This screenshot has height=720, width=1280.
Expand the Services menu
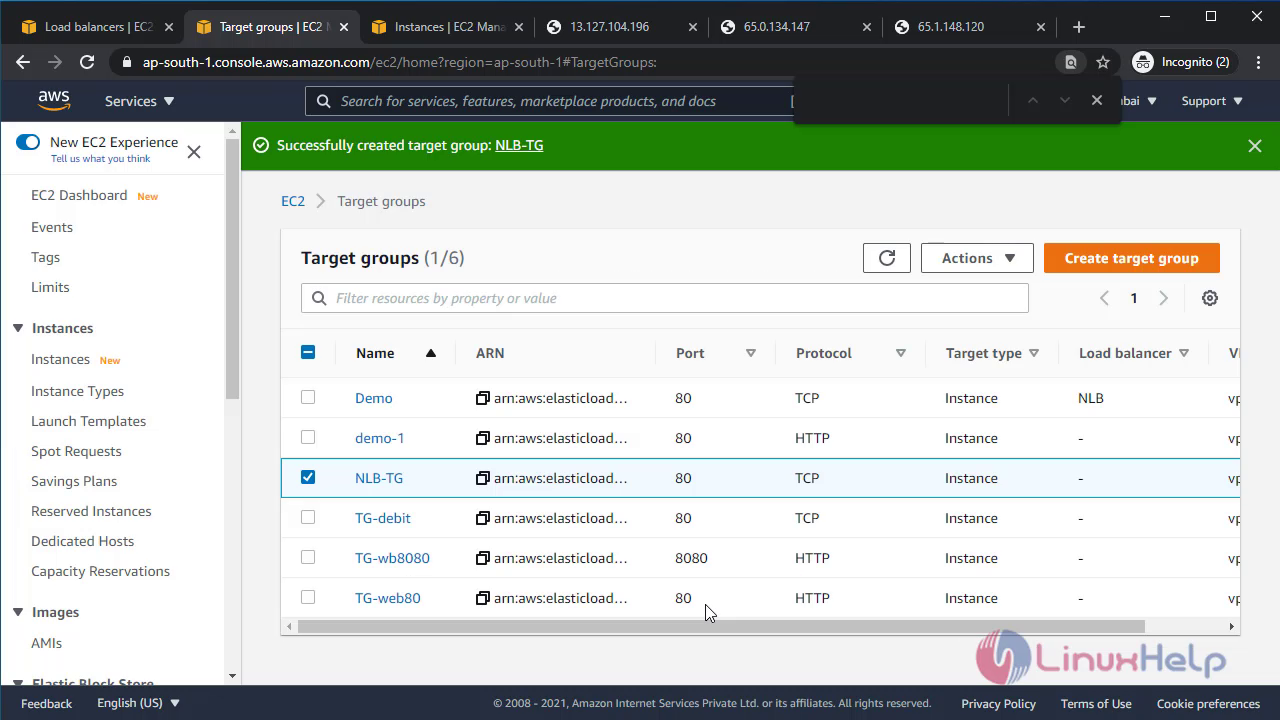tap(140, 101)
